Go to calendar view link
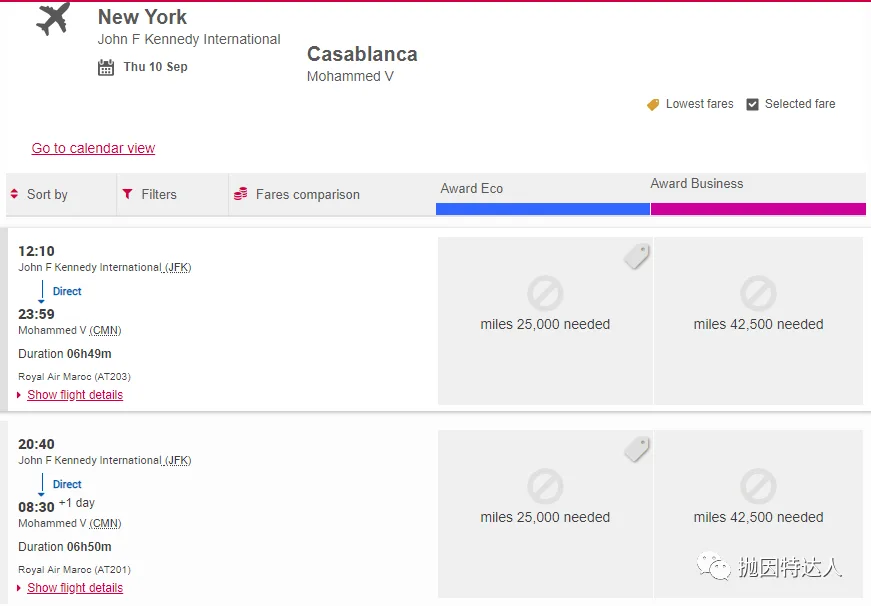The height and width of the screenshot is (606, 871). [x=93, y=148]
